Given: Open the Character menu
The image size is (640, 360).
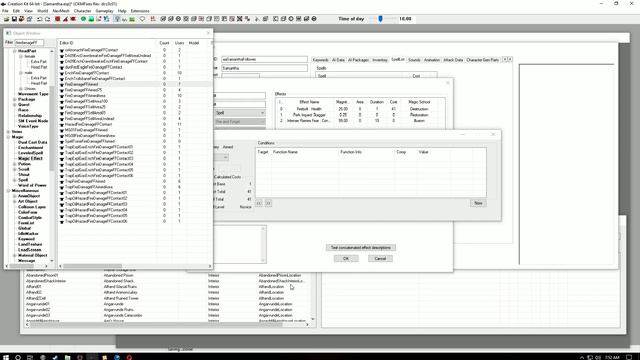Looking at the screenshot, I should 82,11.
